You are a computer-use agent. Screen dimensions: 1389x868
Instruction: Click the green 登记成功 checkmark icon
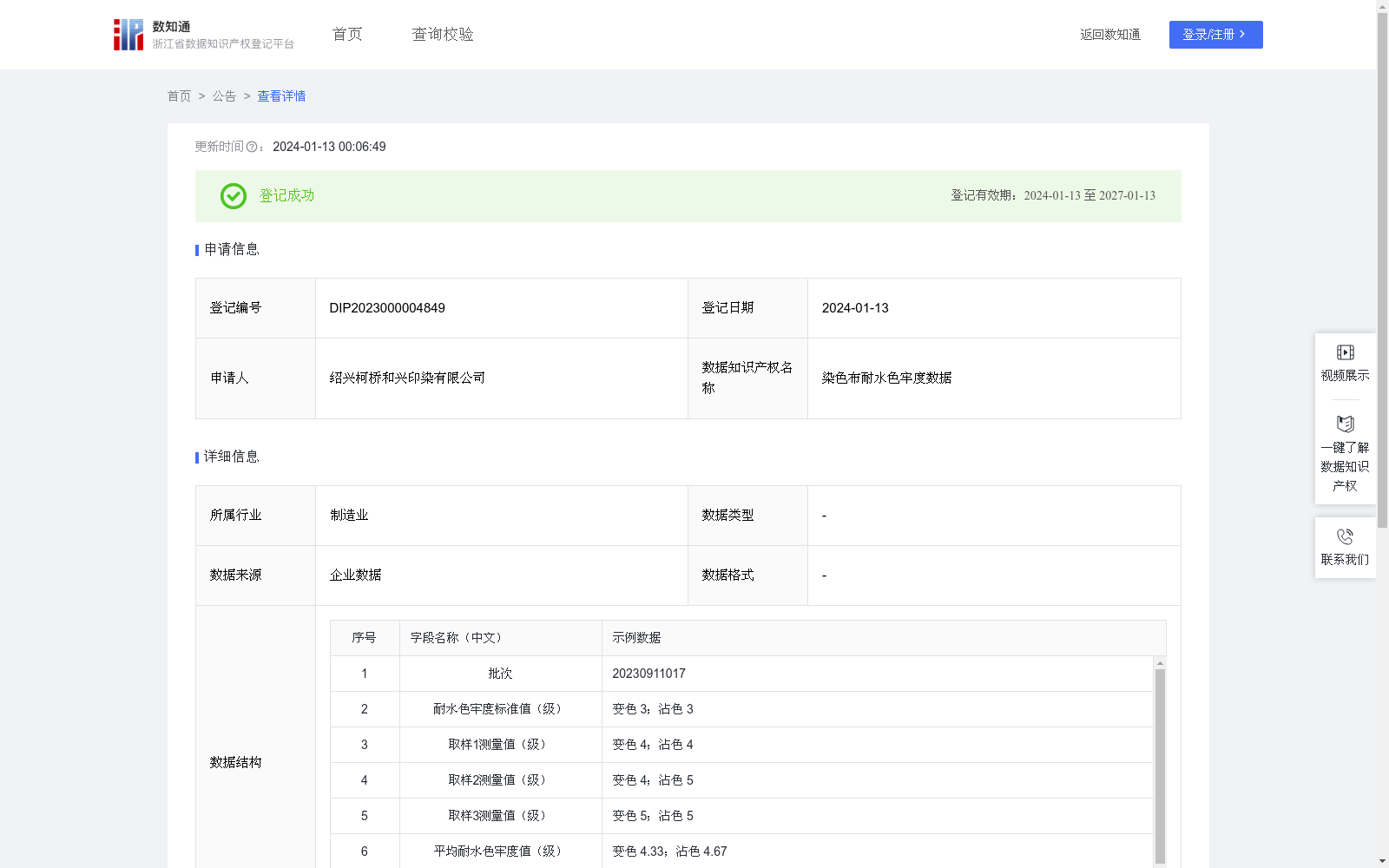click(x=233, y=196)
